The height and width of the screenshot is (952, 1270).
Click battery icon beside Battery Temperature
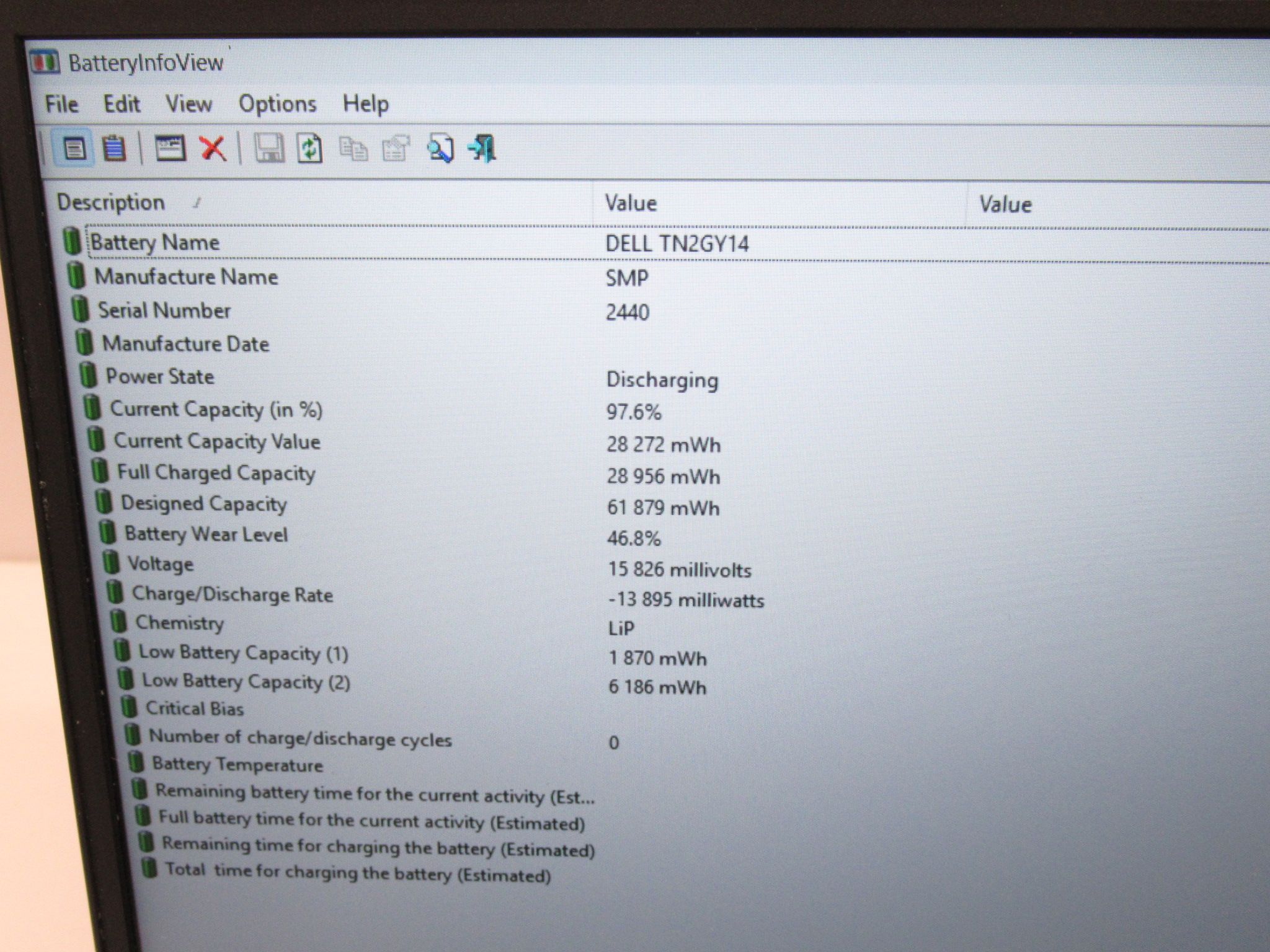(136, 762)
